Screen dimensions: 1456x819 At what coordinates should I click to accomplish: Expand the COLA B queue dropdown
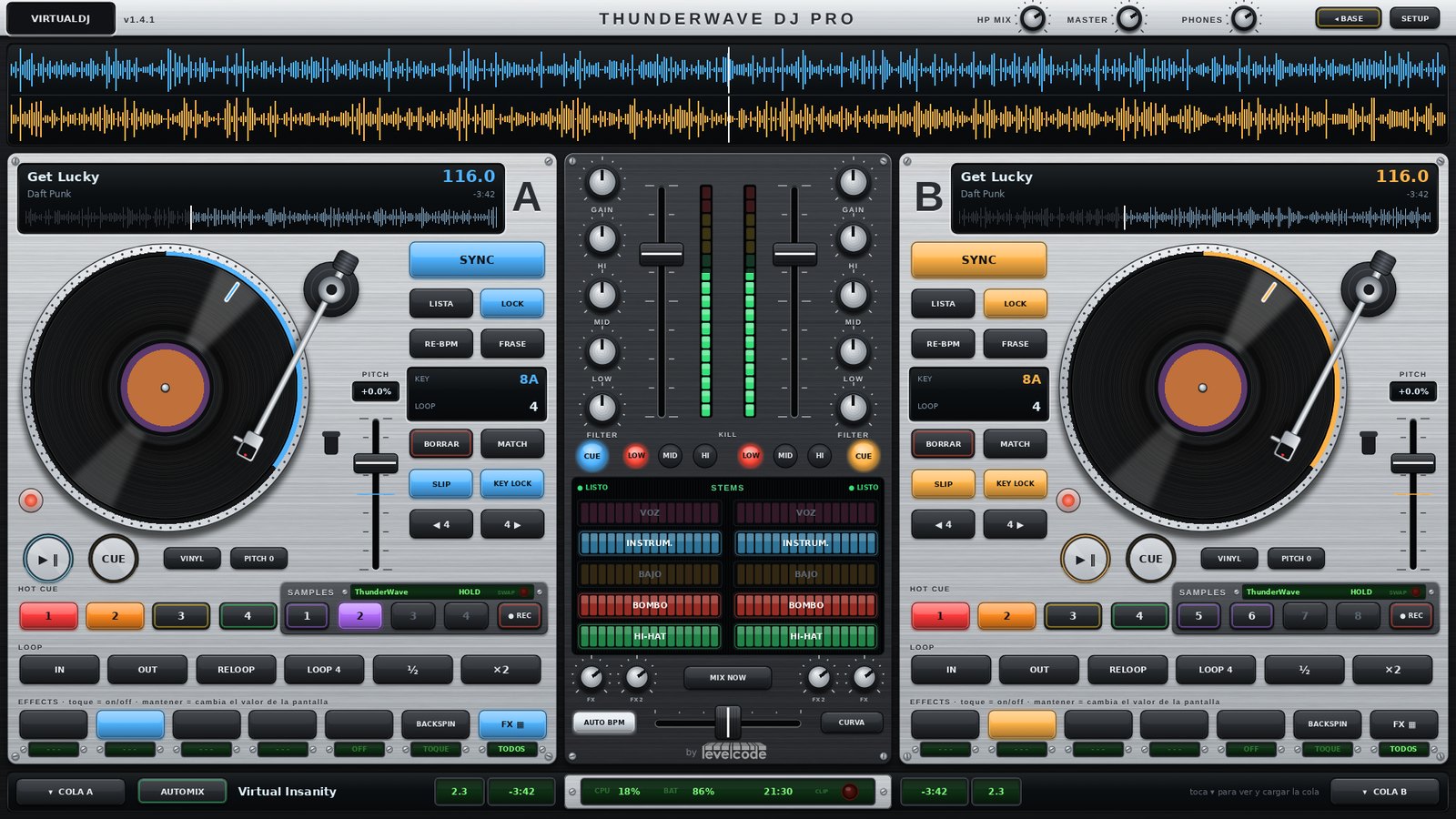[1384, 792]
